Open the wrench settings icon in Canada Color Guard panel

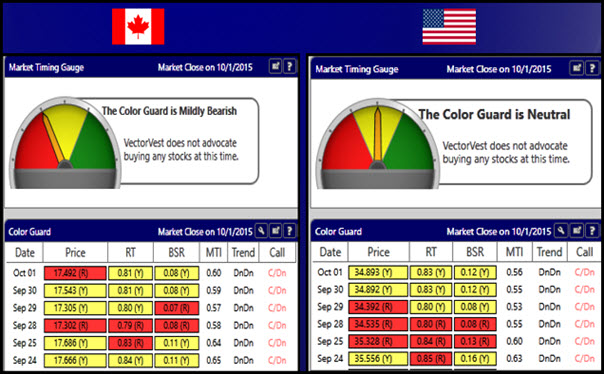261,231
